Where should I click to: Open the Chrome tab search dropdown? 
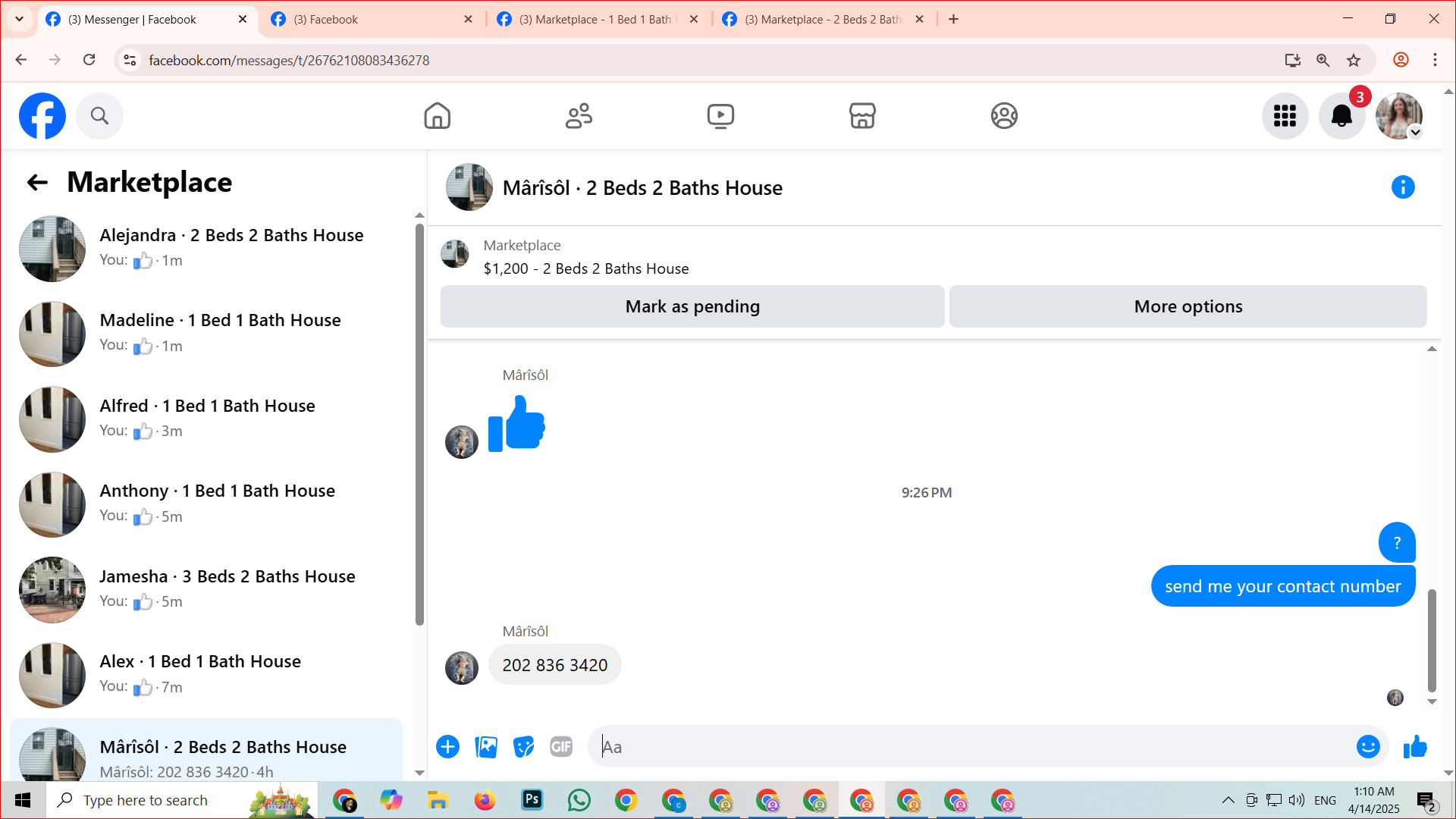pyautogui.click(x=19, y=19)
